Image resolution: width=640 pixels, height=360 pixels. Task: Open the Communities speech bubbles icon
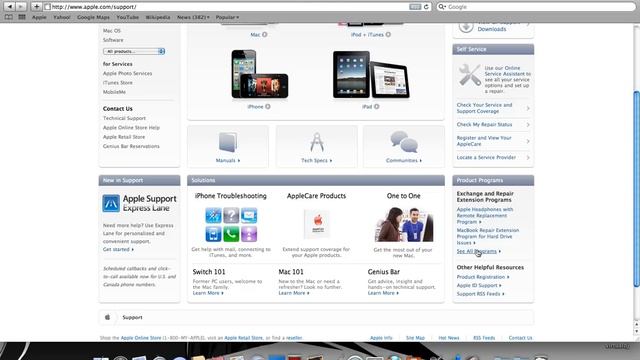coord(404,142)
